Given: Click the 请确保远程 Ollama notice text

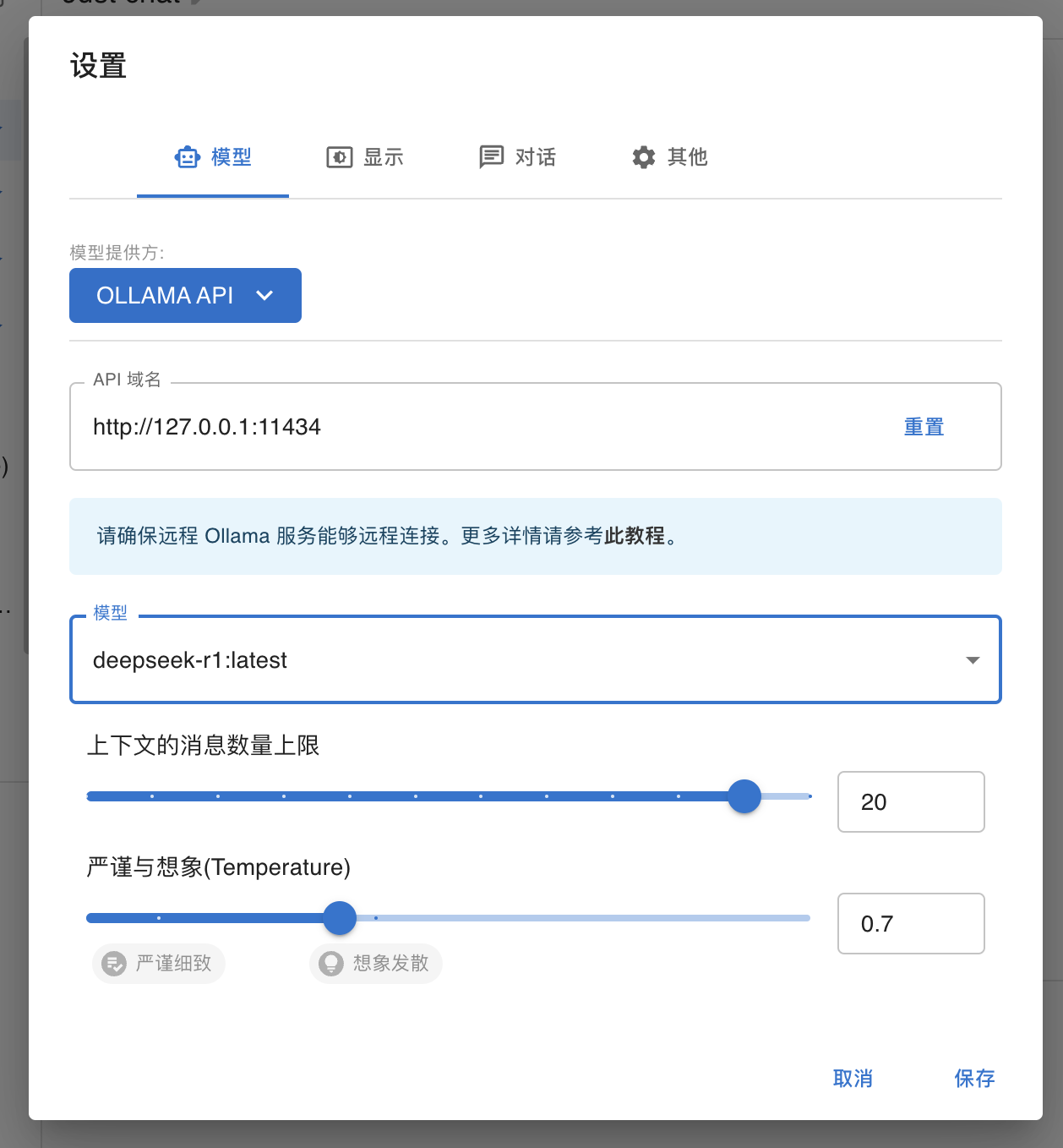Looking at the screenshot, I should tap(387, 536).
